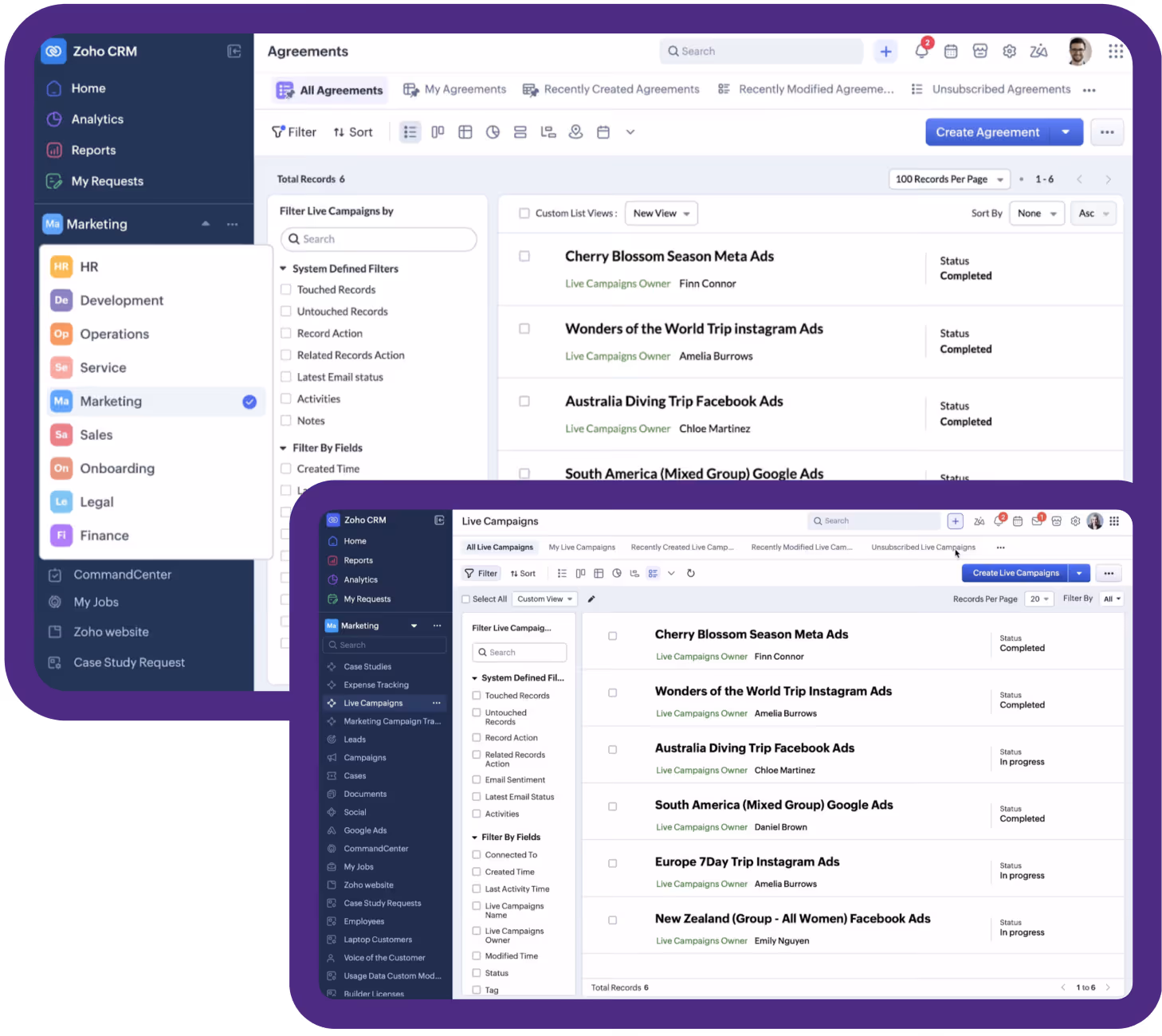Toggle Select All in Live Campaigns window
This screenshot has width=1162, height=1036.
pos(466,599)
